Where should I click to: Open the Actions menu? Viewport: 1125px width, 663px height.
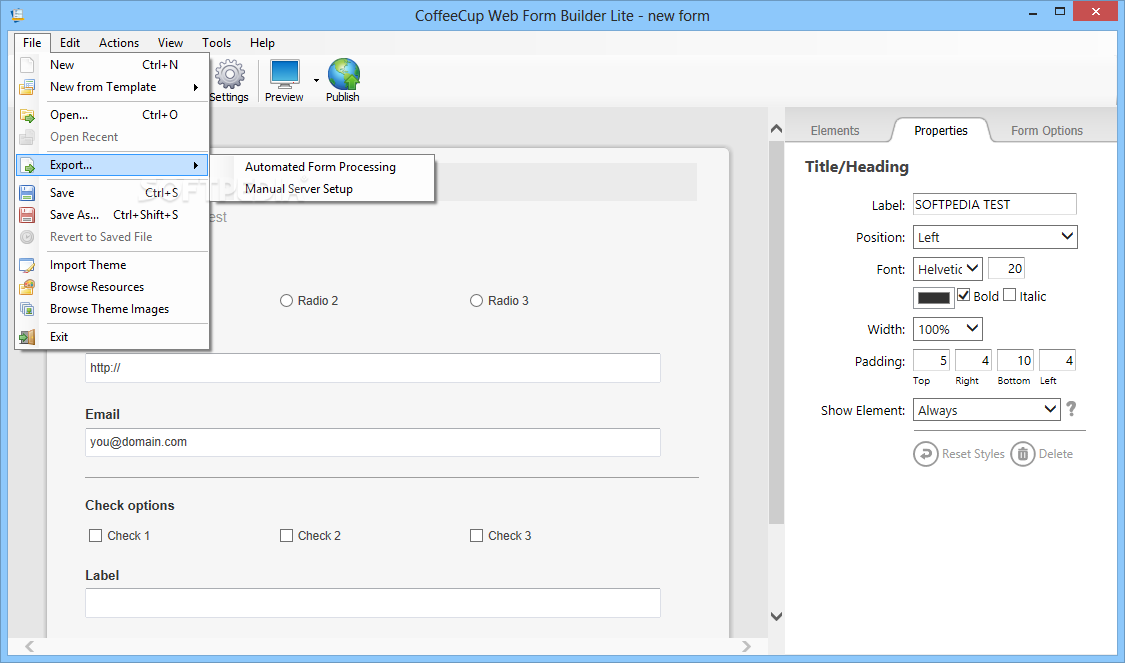(119, 43)
